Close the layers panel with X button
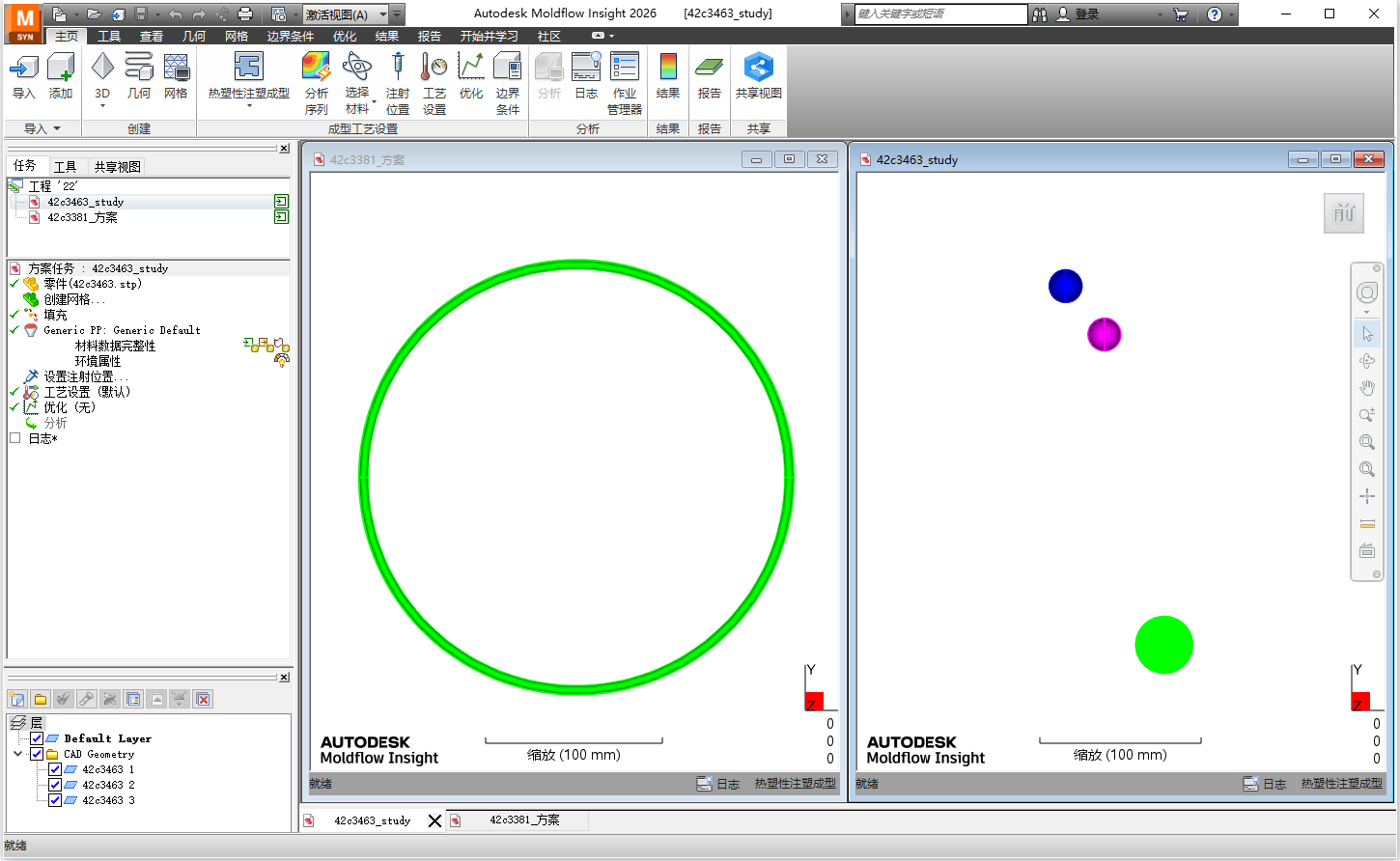Image resolution: width=1400 pixels, height=861 pixels. click(x=284, y=678)
